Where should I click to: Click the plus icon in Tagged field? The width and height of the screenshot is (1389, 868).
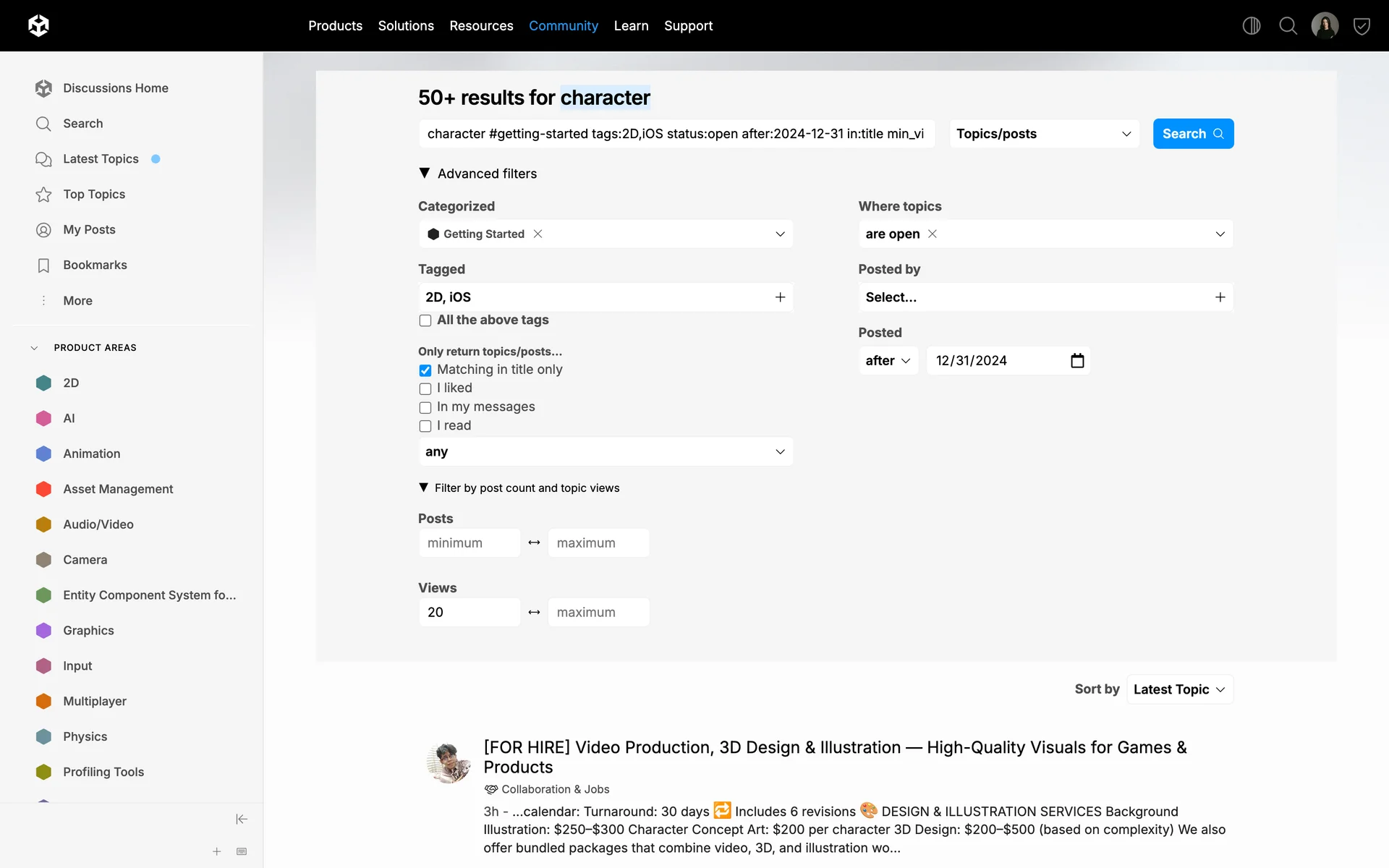point(780,297)
